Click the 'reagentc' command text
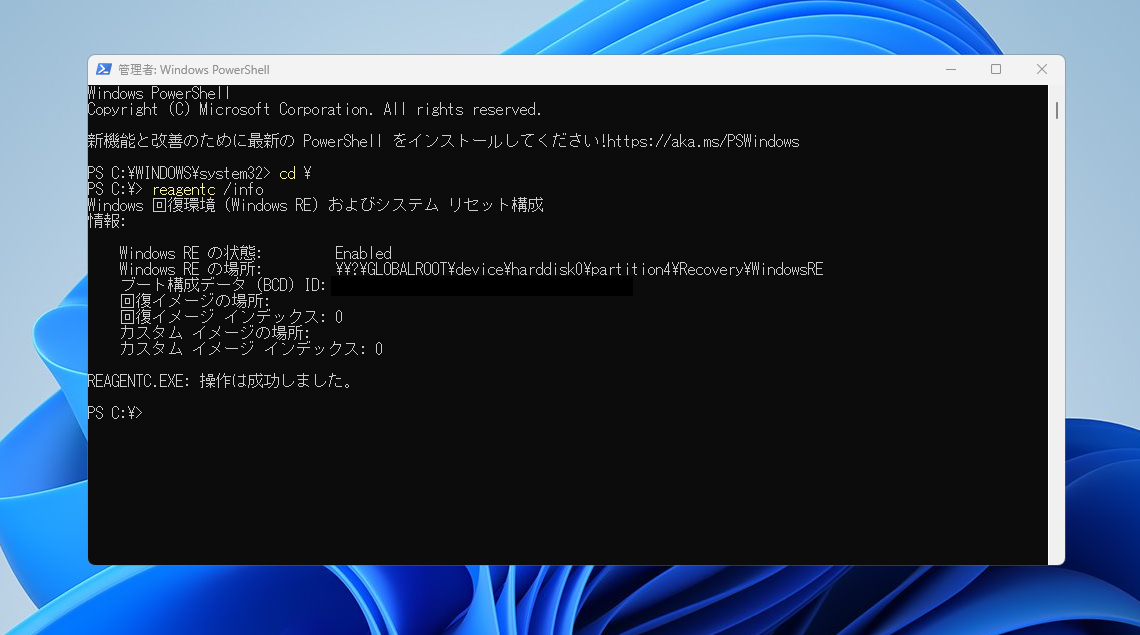The height and width of the screenshot is (635, 1140). (x=184, y=189)
